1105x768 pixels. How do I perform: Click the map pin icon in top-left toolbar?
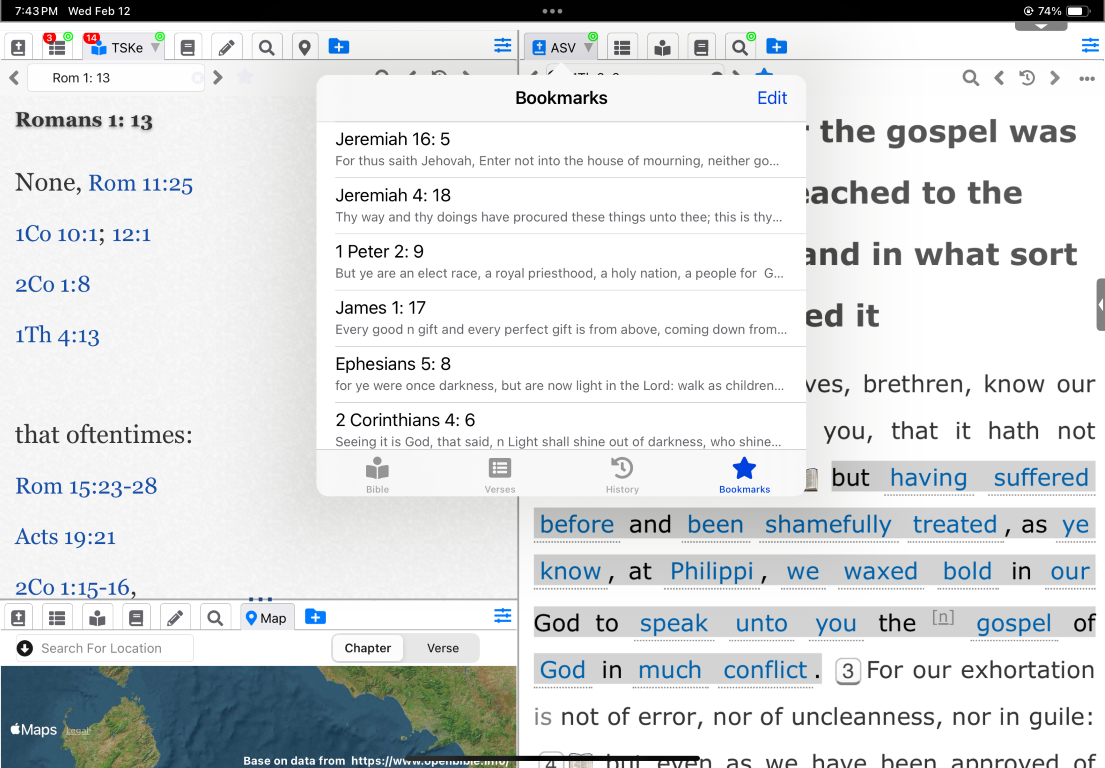coord(305,47)
